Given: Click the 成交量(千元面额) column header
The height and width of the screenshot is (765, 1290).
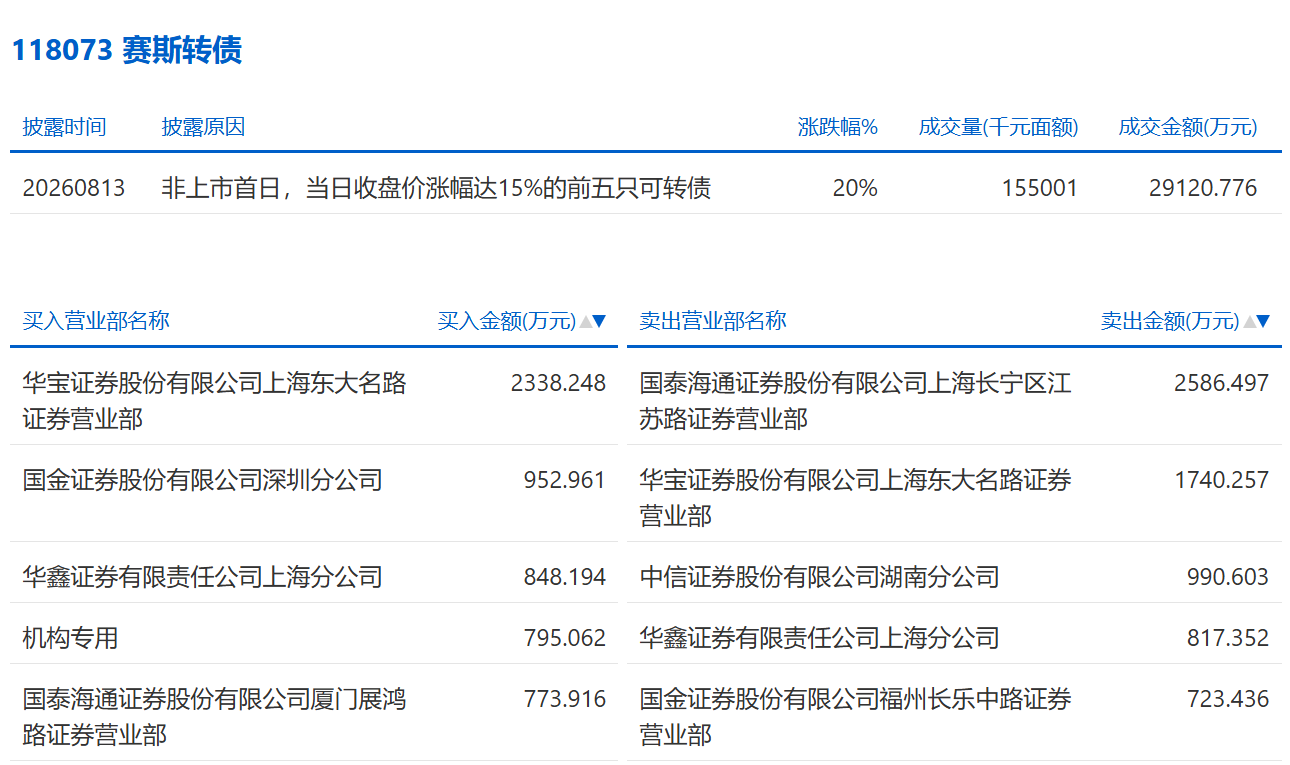Looking at the screenshot, I should point(998,127).
